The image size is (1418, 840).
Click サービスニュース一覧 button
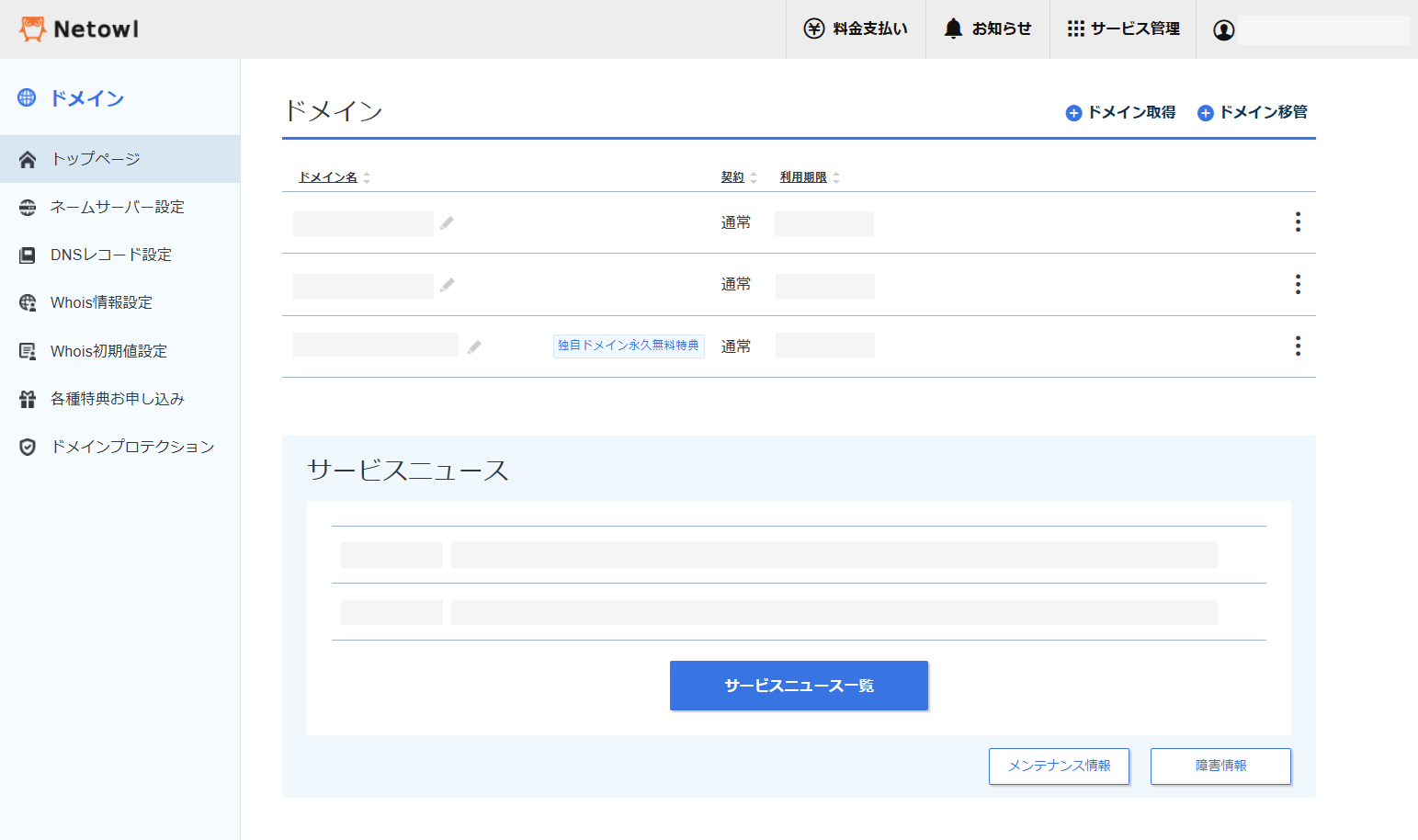tap(799, 686)
